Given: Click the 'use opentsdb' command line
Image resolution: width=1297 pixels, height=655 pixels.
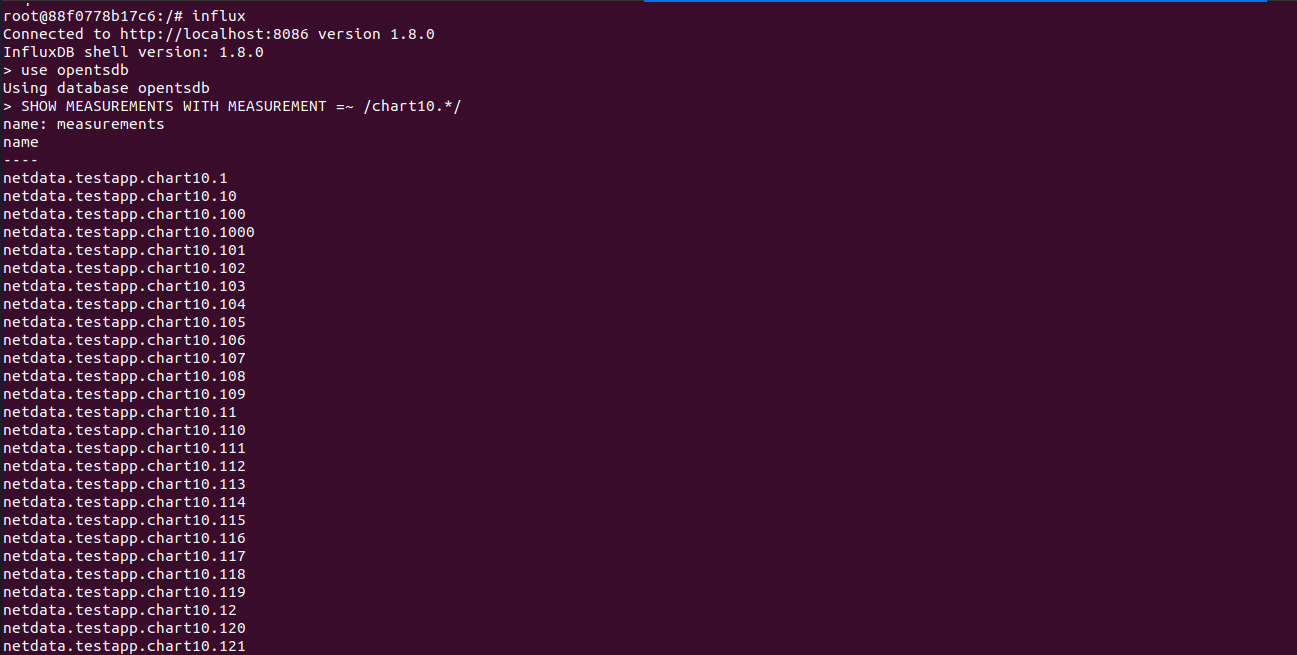Looking at the screenshot, I should (x=74, y=70).
